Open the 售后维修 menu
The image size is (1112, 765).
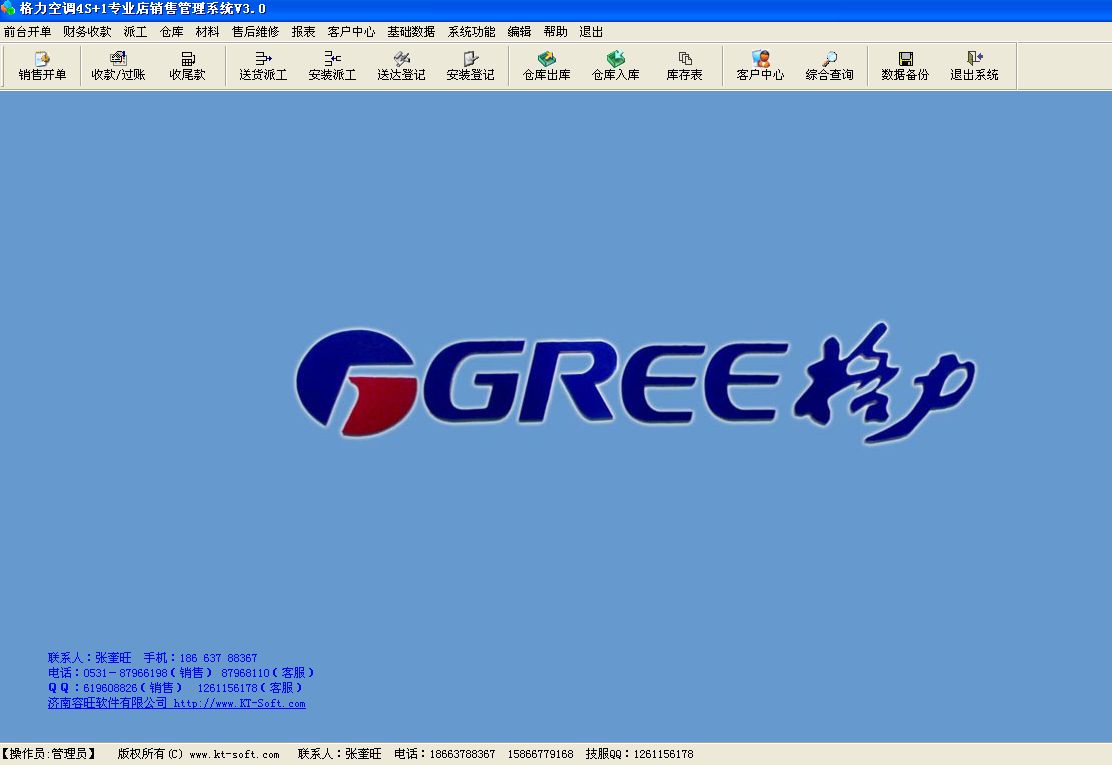(x=255, y=32)
